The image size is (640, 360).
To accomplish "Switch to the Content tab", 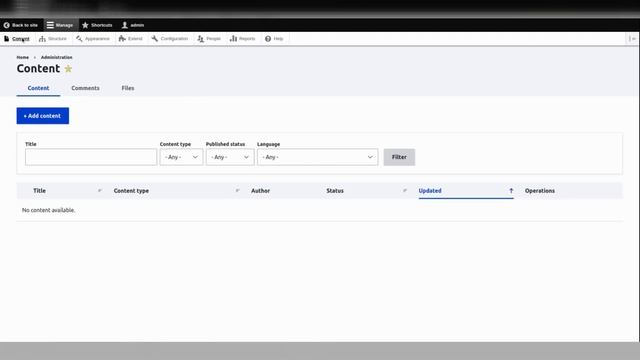I will (x=38, y=88).
